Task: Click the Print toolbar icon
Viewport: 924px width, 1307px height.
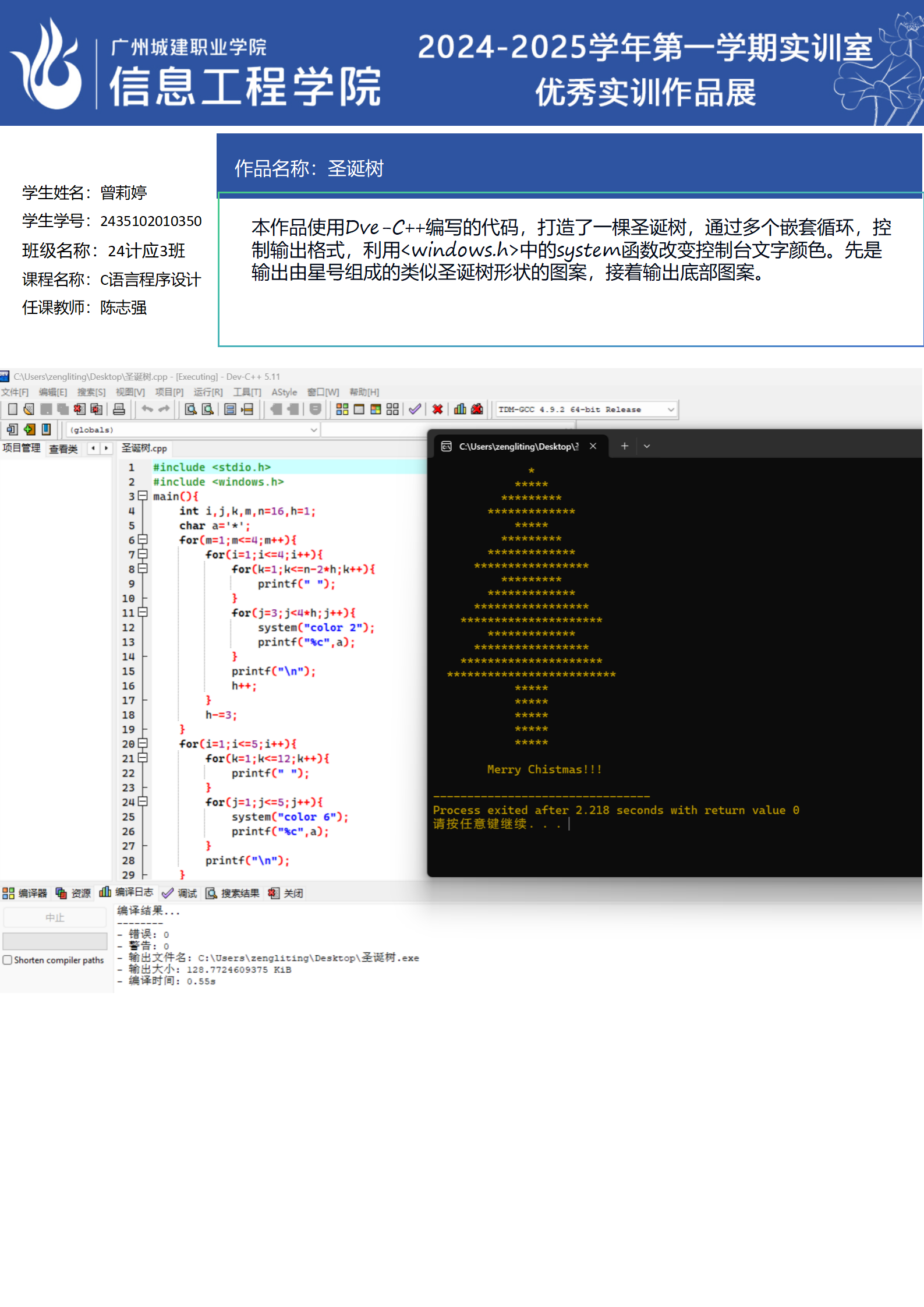Action: (119, 409)
